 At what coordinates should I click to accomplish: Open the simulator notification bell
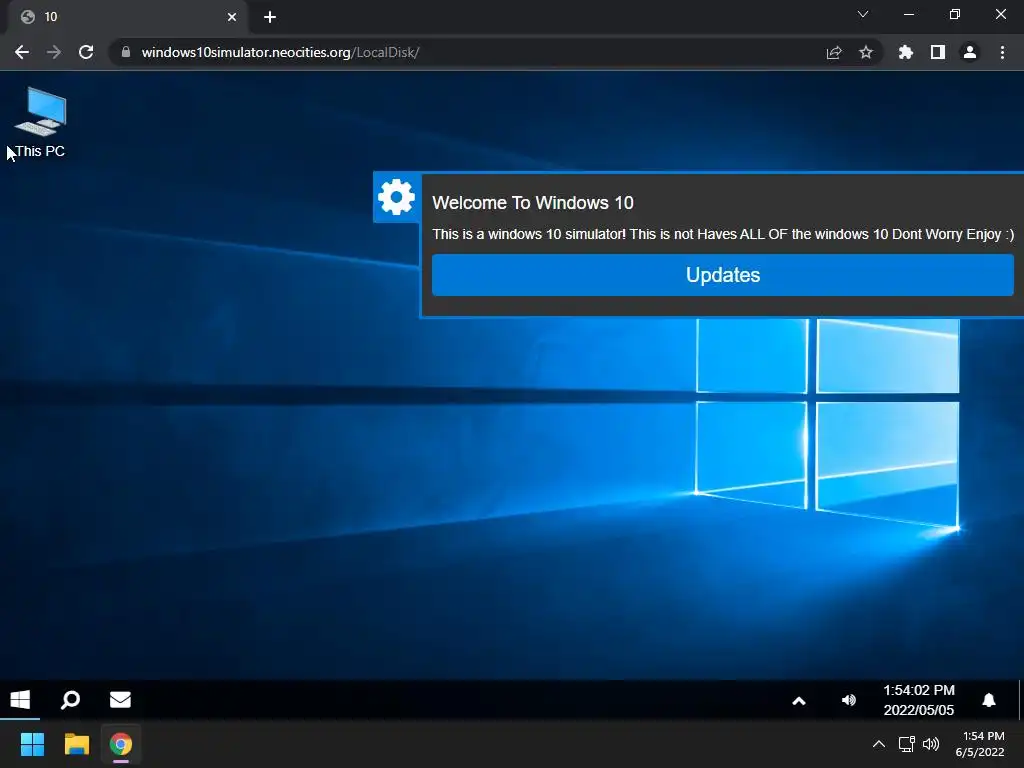point(989,700)
